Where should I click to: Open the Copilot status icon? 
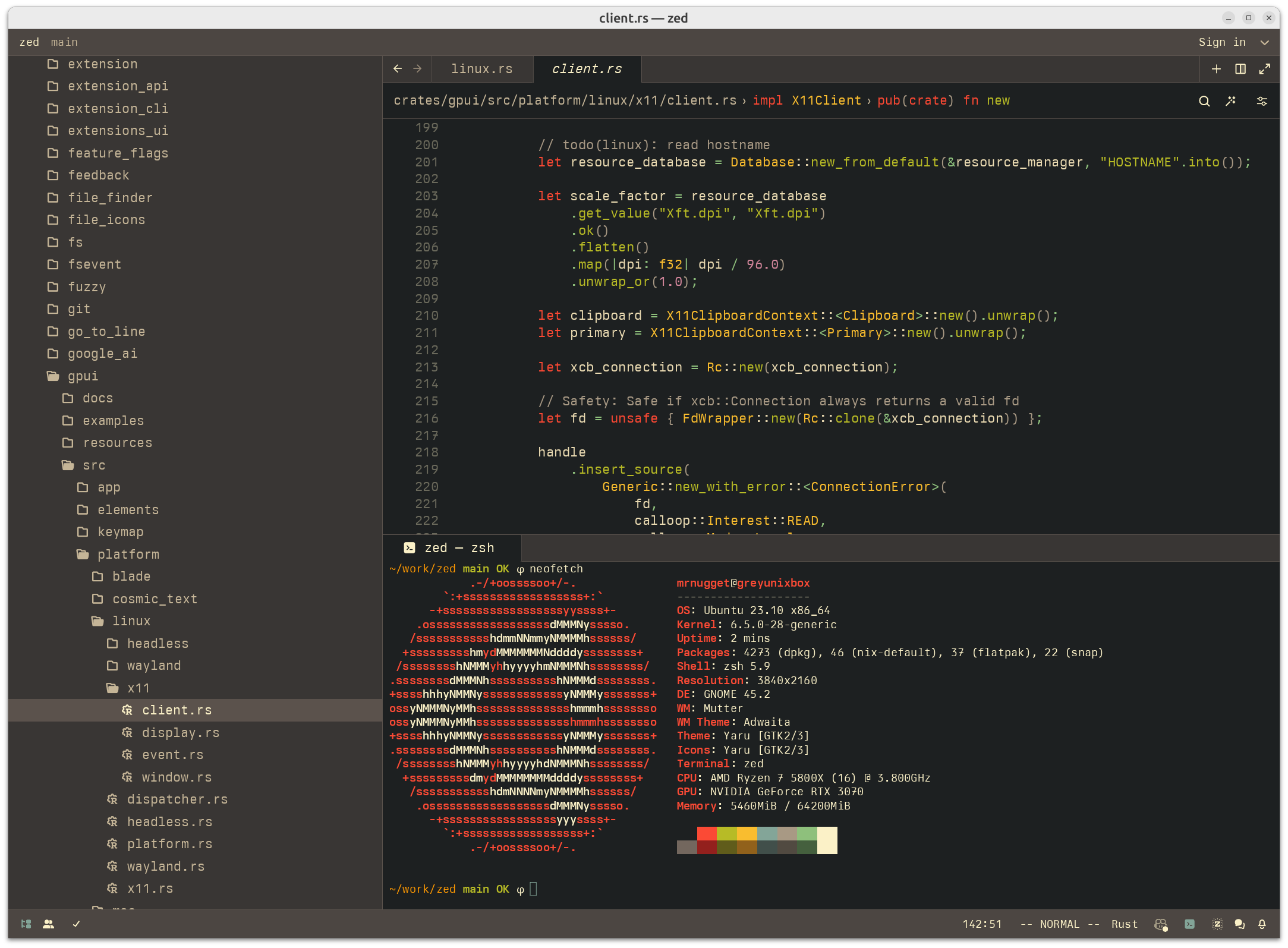click(1161, 924)
